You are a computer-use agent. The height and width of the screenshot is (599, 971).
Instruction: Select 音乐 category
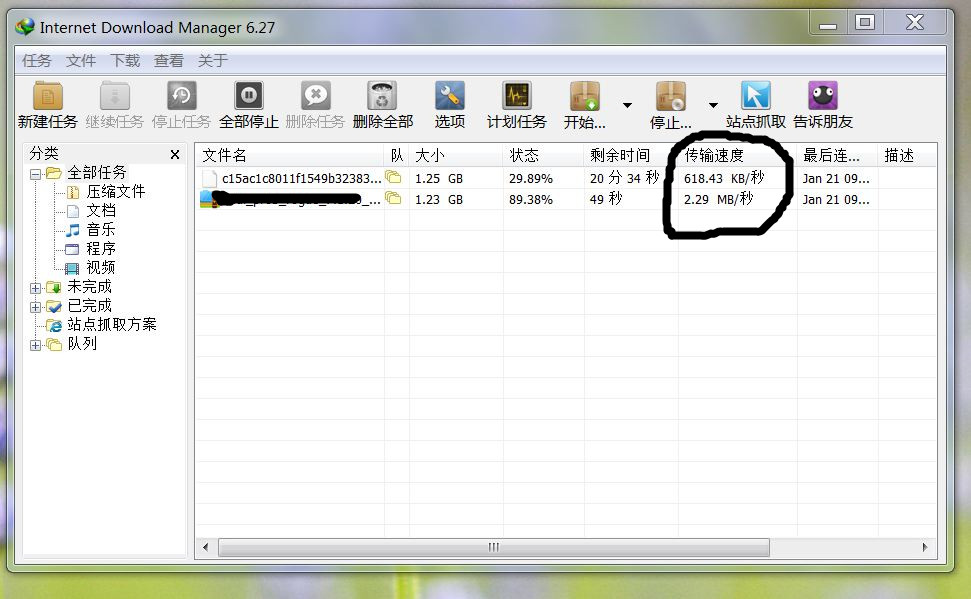pos(101,230)
